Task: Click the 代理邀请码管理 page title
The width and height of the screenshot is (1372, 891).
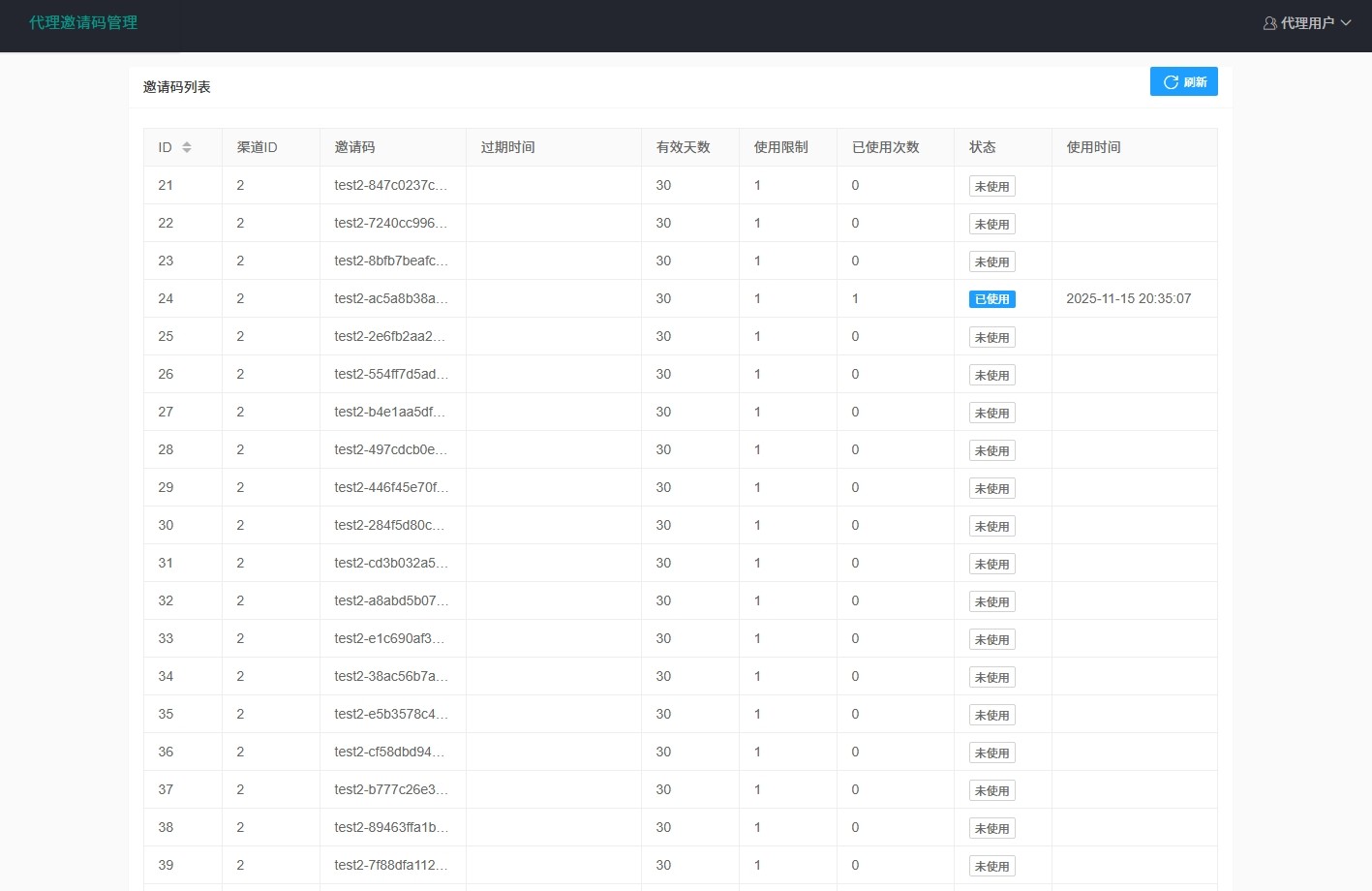Action: coord(83,22)
